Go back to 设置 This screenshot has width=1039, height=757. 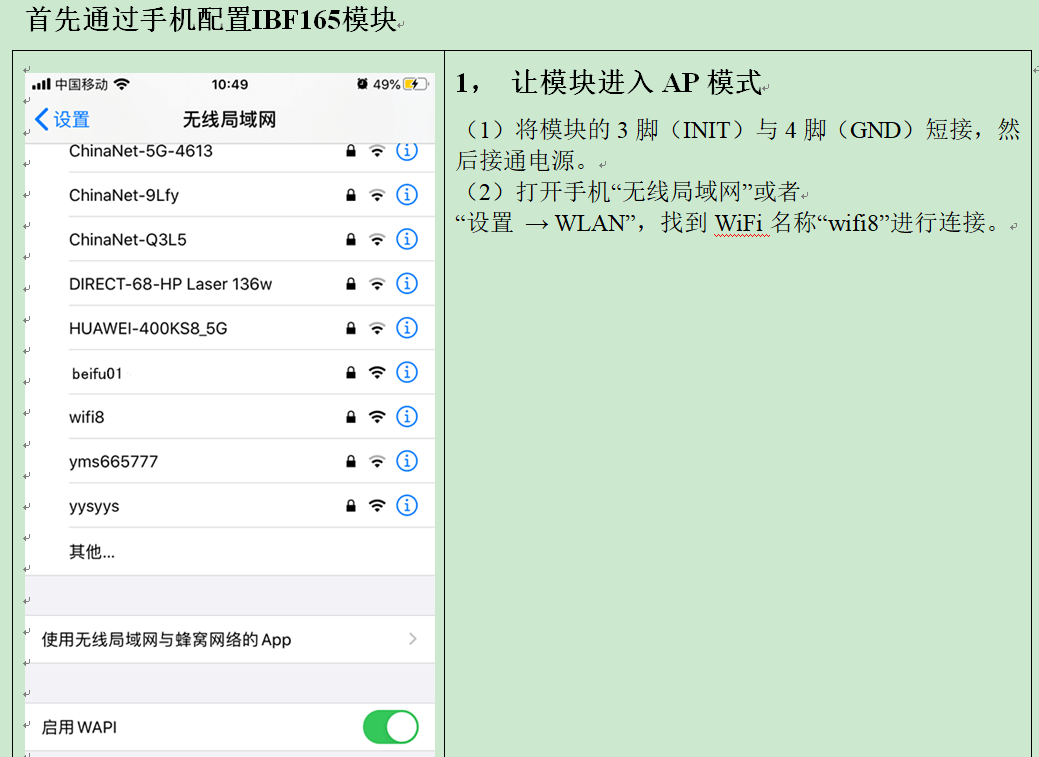coord(62,120)
